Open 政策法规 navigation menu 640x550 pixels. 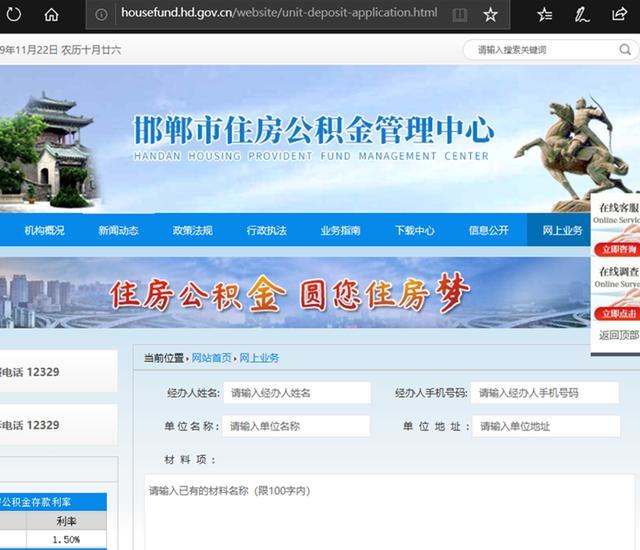[x=192, y=231]
